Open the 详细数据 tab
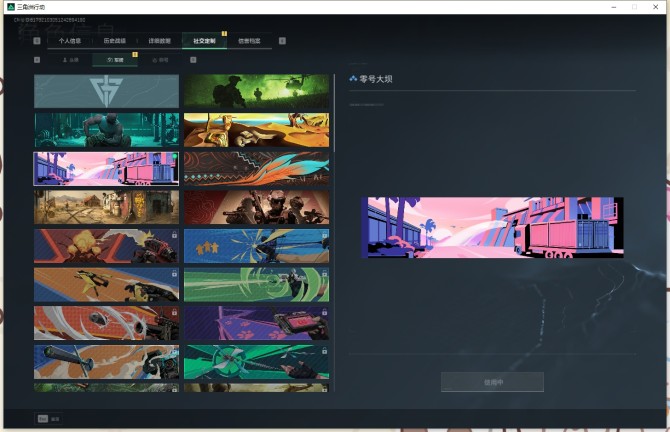 pos(159,41)
